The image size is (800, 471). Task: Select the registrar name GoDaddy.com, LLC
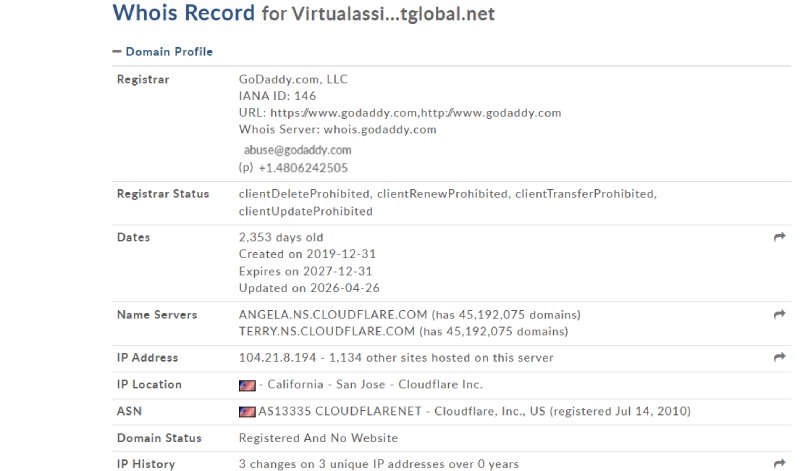[293, 79]
